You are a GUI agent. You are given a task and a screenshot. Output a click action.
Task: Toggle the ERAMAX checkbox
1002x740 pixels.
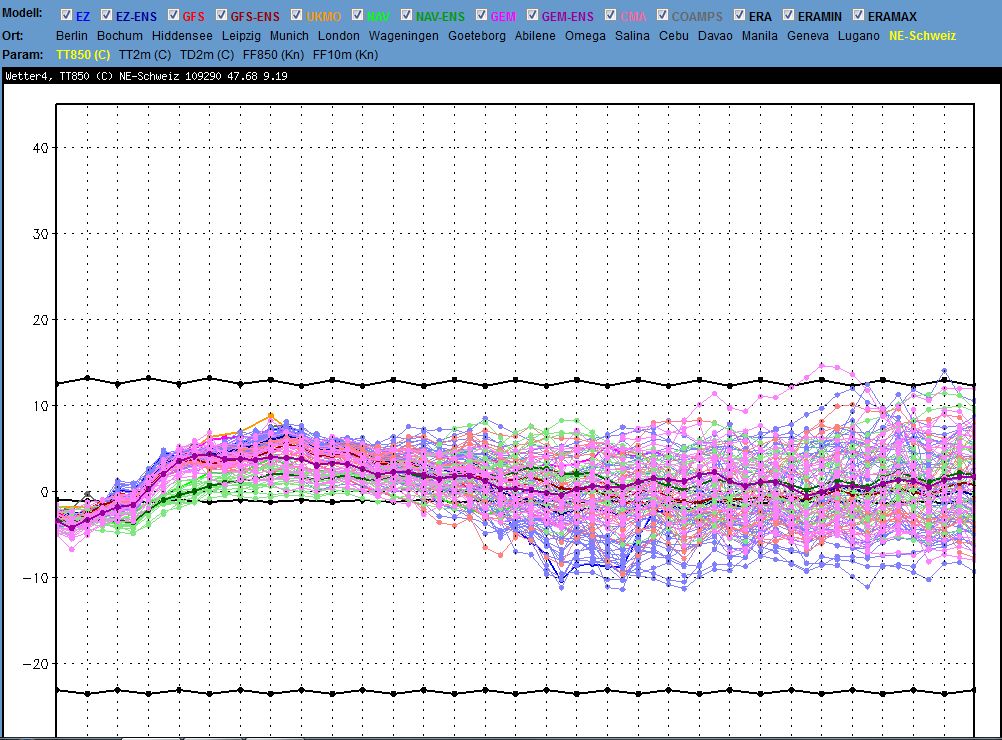click(x=858, y=16)
